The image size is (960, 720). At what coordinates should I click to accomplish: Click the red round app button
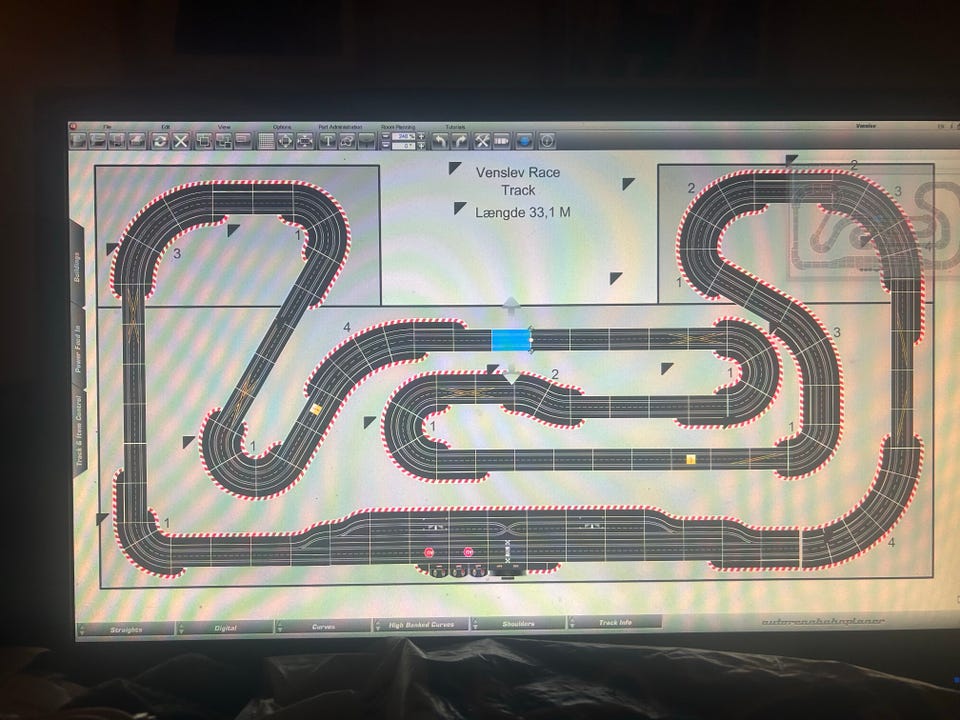72,126
